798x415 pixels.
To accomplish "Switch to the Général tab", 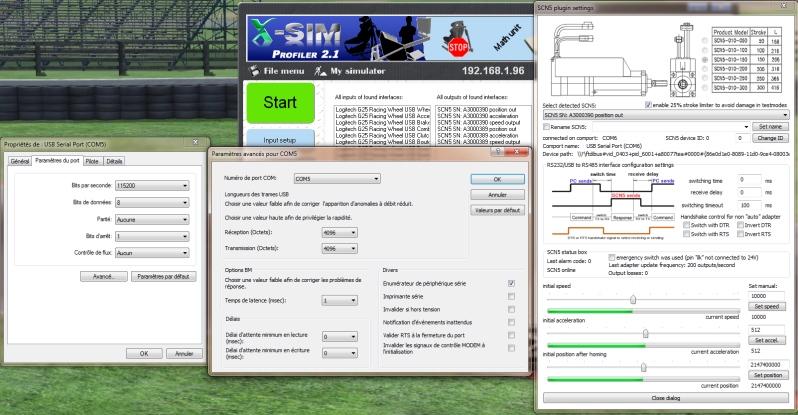I will tap(20, 161).
